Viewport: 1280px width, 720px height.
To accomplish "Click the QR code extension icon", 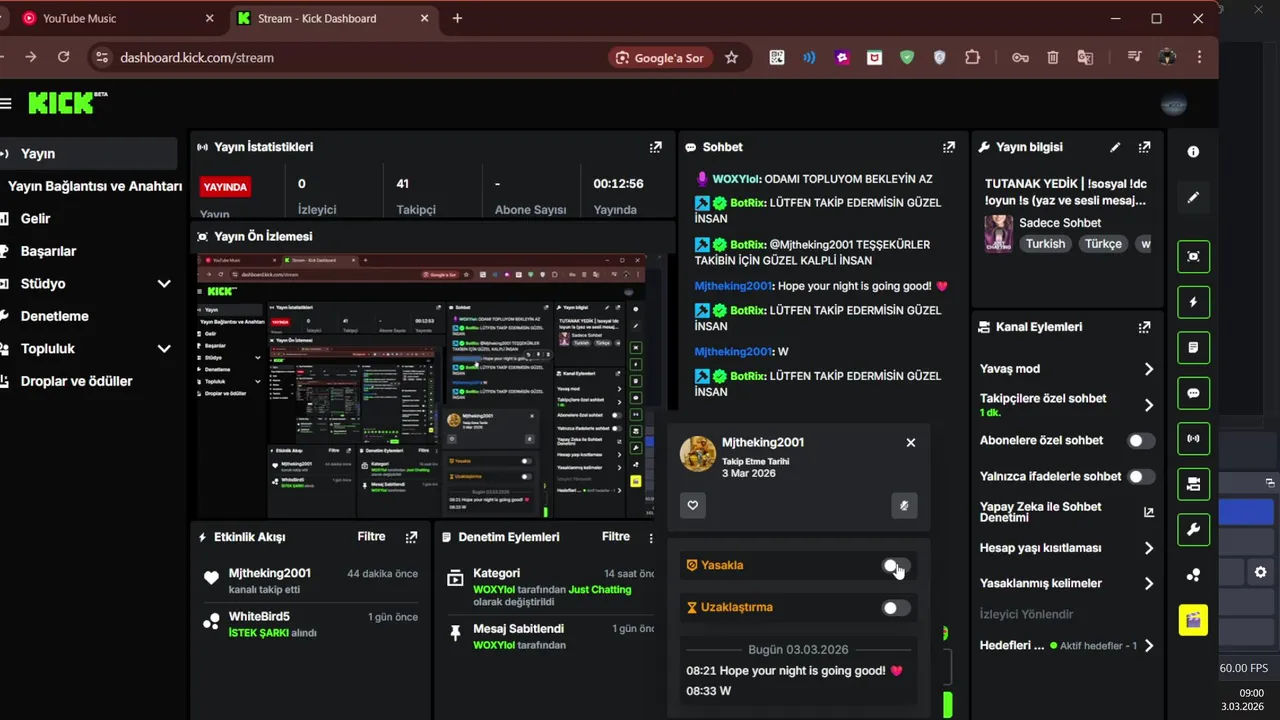I will point(777,58).
